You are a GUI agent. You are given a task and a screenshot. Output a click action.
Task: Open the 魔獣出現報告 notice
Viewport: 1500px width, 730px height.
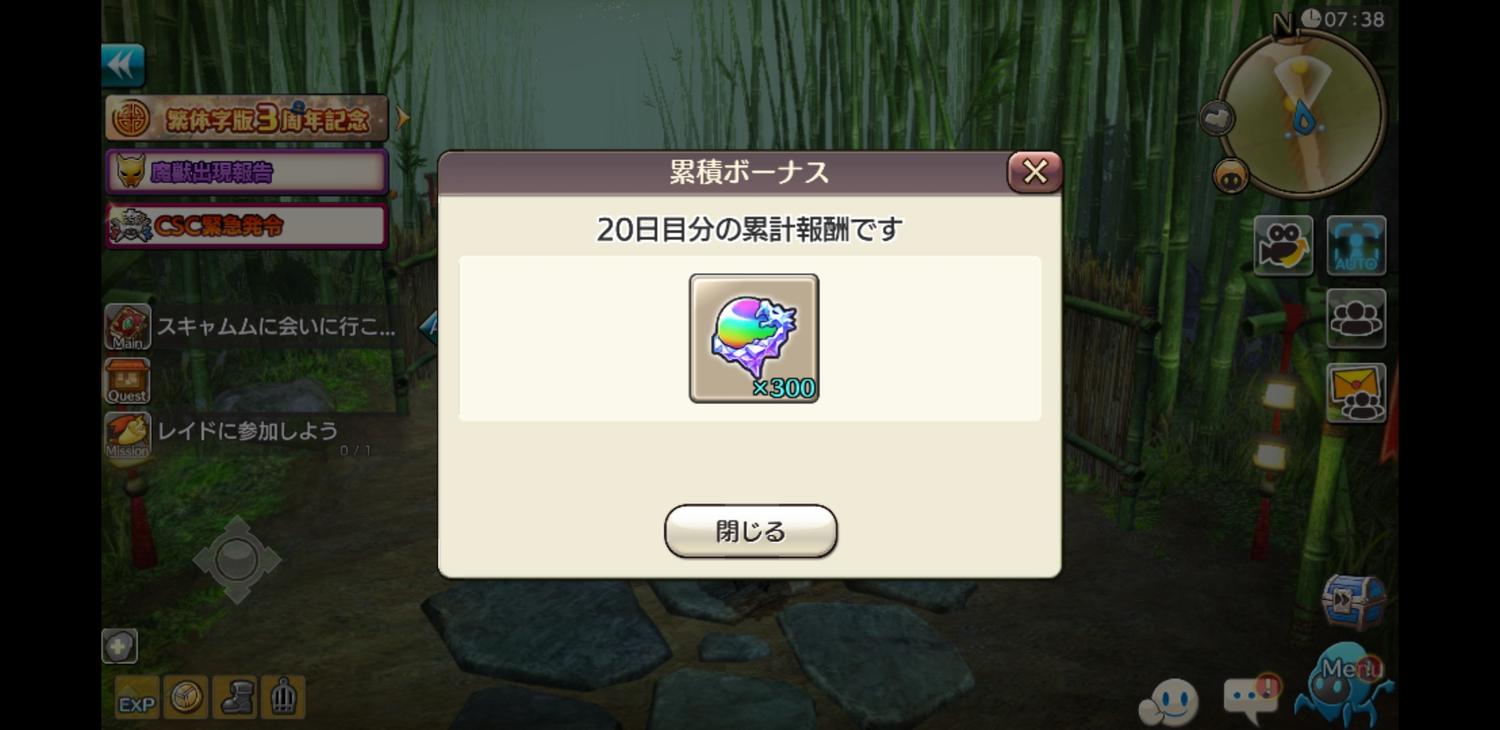pyautogui.click(x=246, y=172)
